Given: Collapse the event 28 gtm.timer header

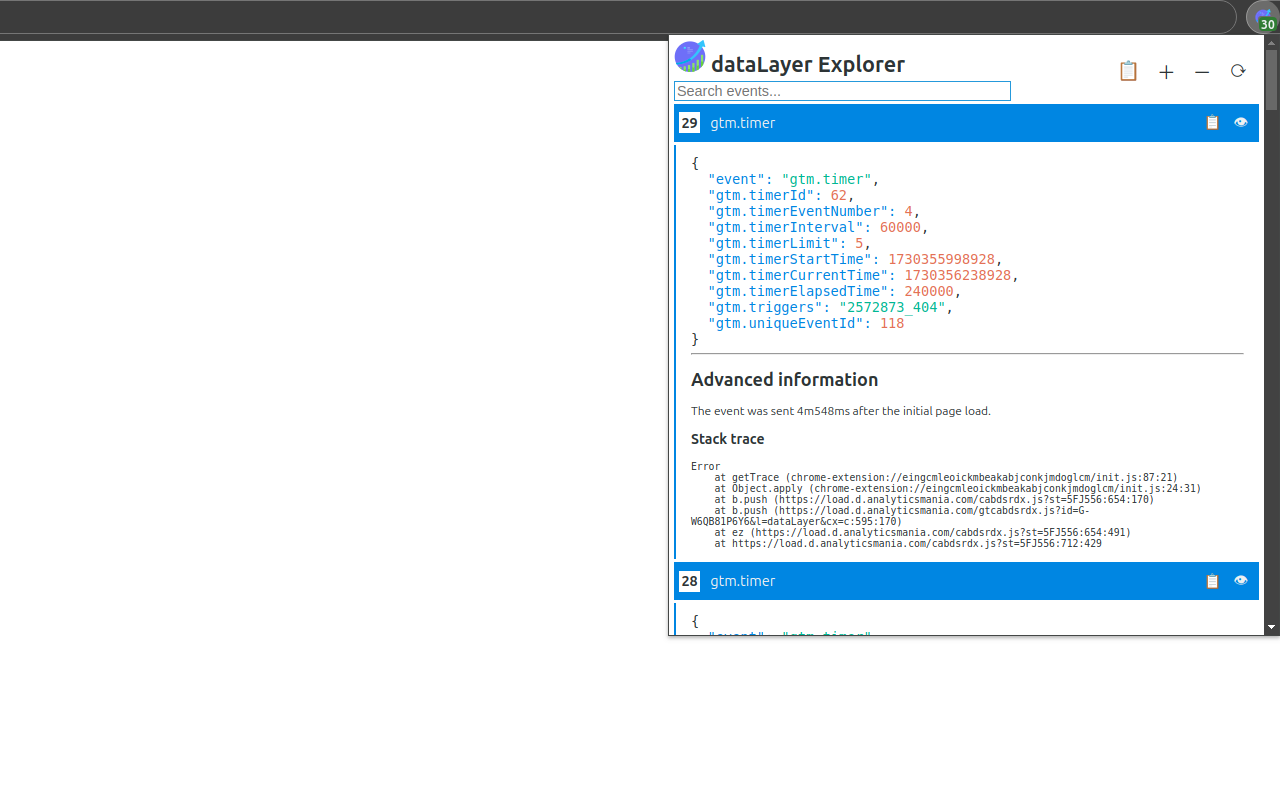Looking at the screenshot, I should click(x=966, y=581).
